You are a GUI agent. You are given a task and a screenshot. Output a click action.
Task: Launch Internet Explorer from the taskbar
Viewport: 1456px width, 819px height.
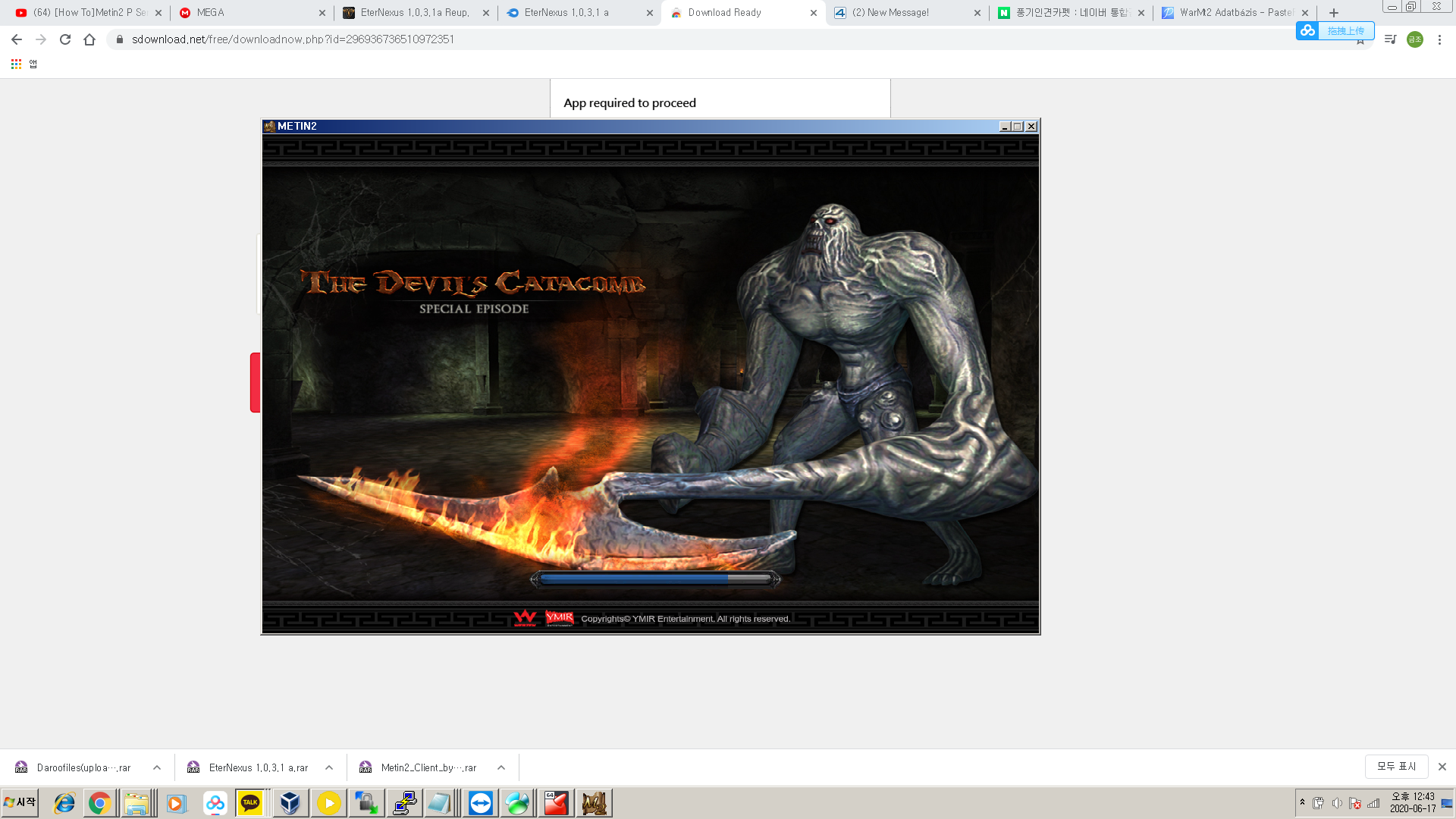tap(64, 803)
